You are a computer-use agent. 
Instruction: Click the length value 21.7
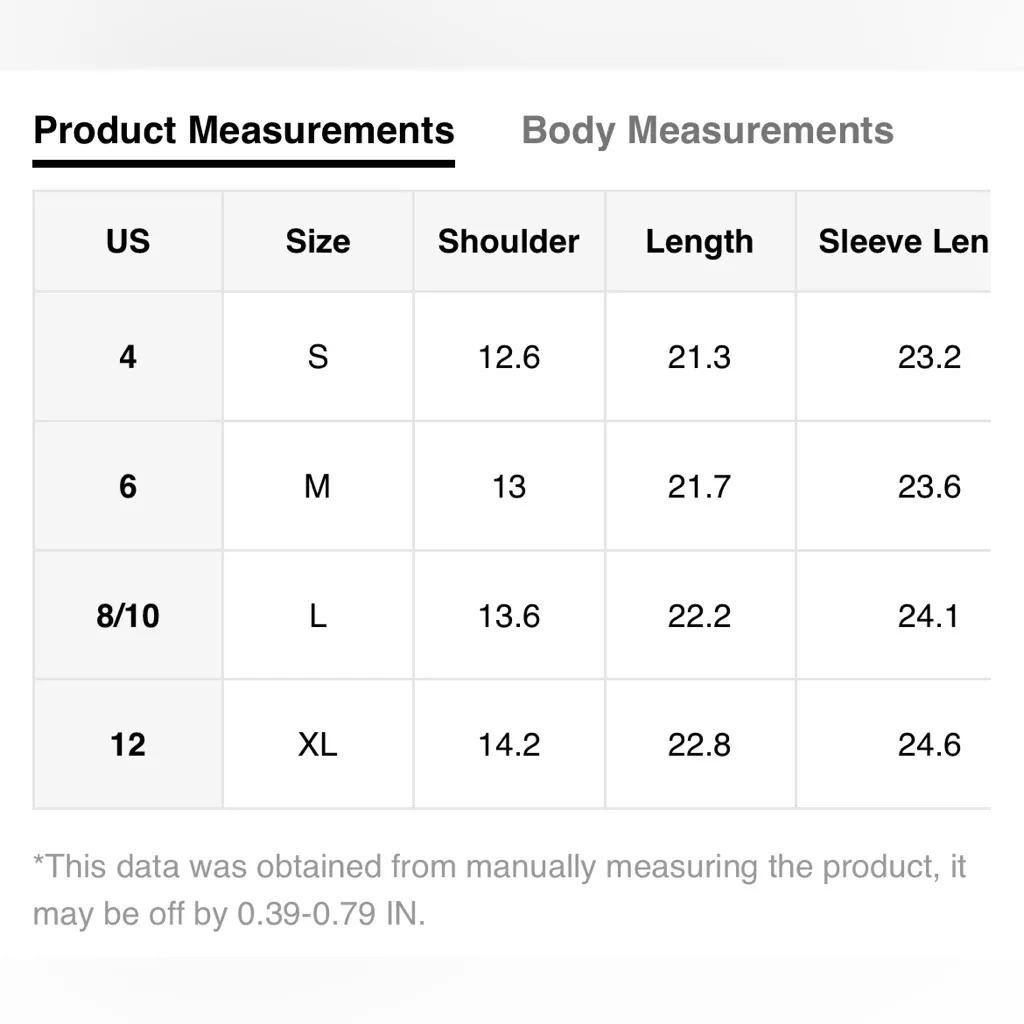[x=699, y=487]
